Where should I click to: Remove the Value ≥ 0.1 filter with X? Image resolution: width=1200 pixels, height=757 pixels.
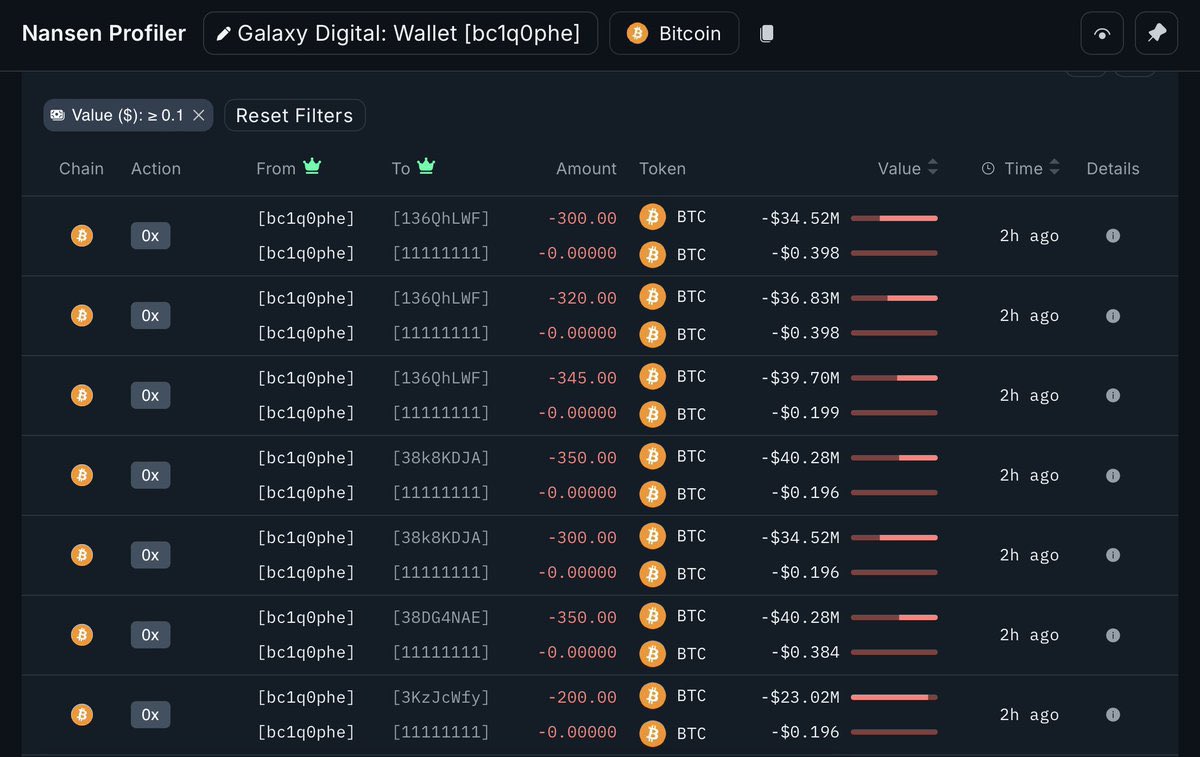pos(198,115)
